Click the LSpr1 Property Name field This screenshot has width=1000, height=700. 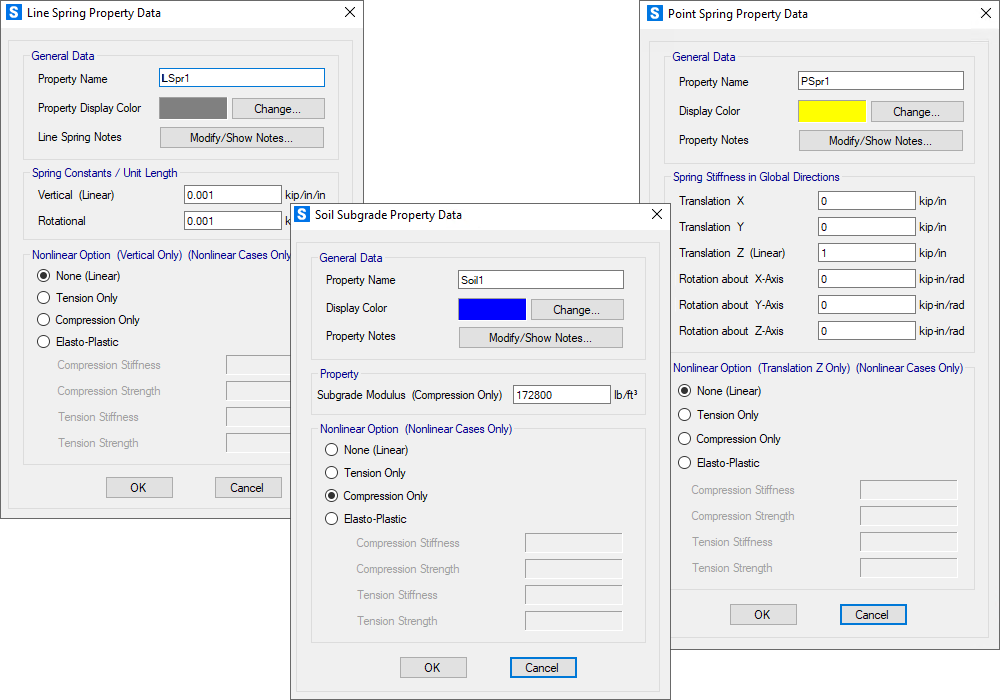242,78
